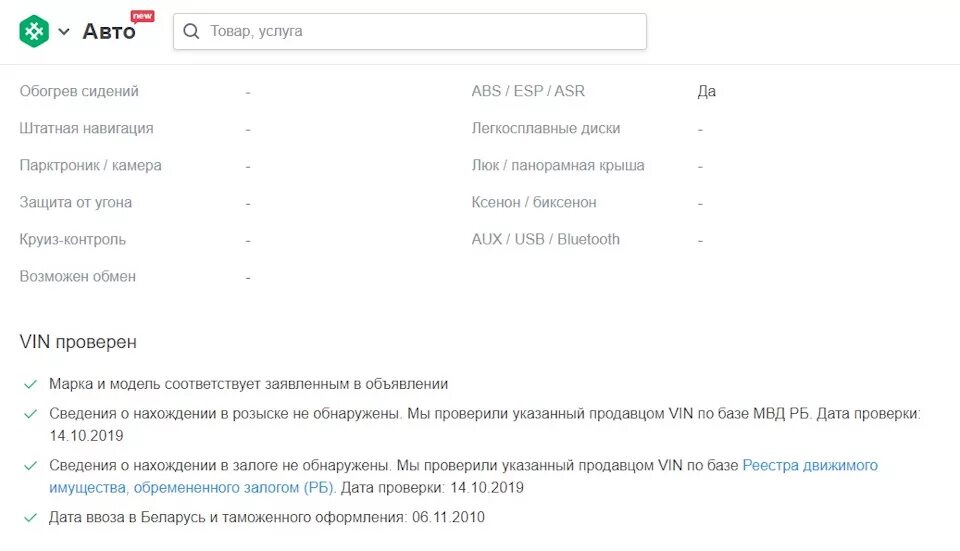Click the Возможен обмен label
The image size is (960, 551).
click(x=77, y=277)
